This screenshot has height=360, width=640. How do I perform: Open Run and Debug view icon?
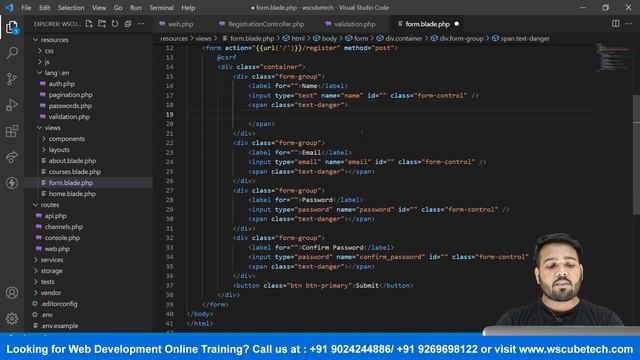pos(12,105)
